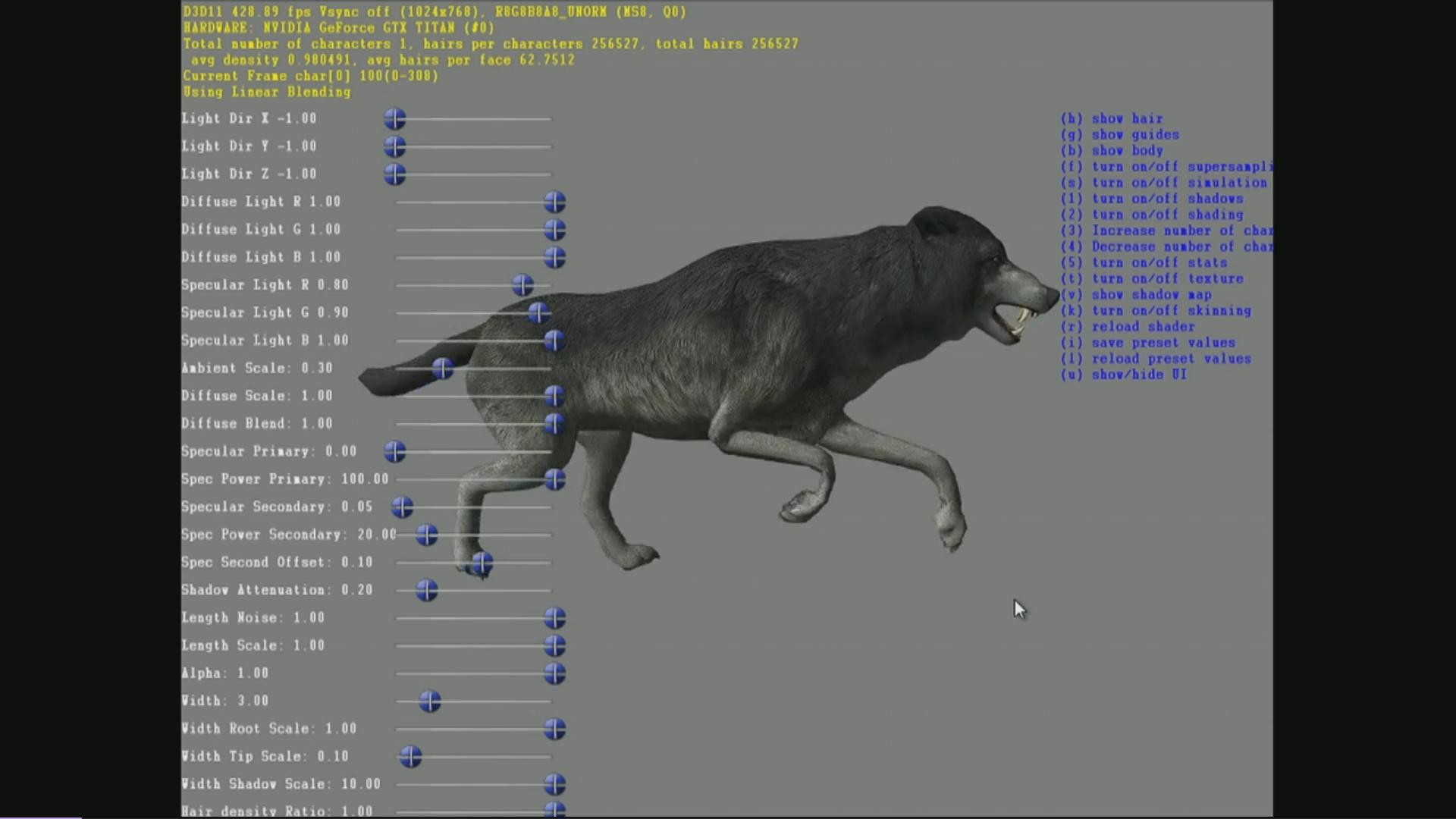Screen dimensions: 1456x819
Task: Click the Width slider handle
Action: 430,701
